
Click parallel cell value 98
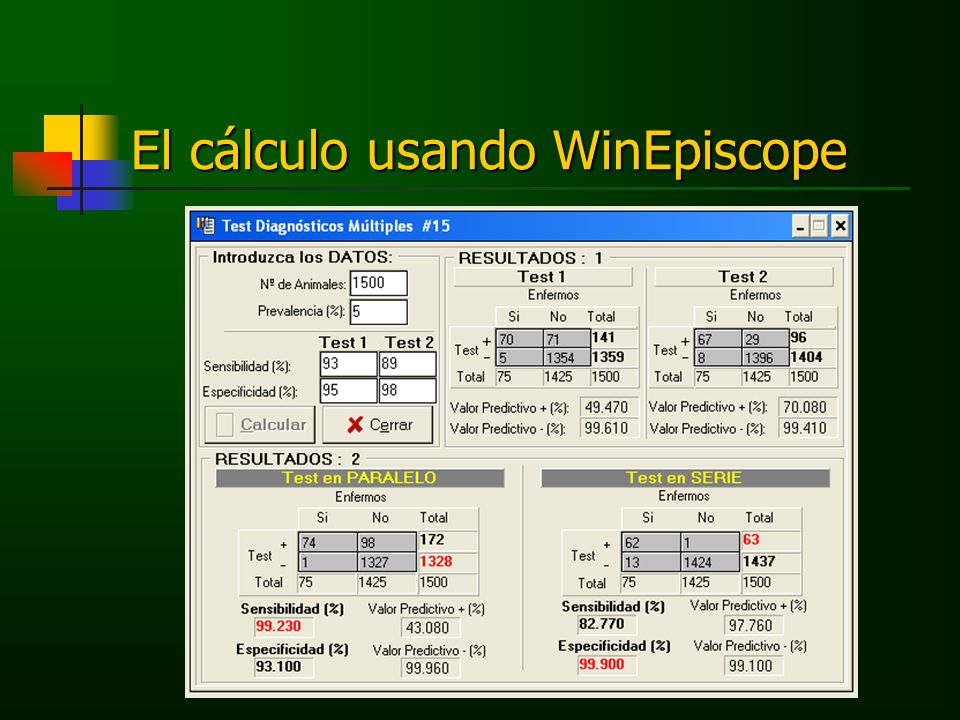(x=387, y=542)
